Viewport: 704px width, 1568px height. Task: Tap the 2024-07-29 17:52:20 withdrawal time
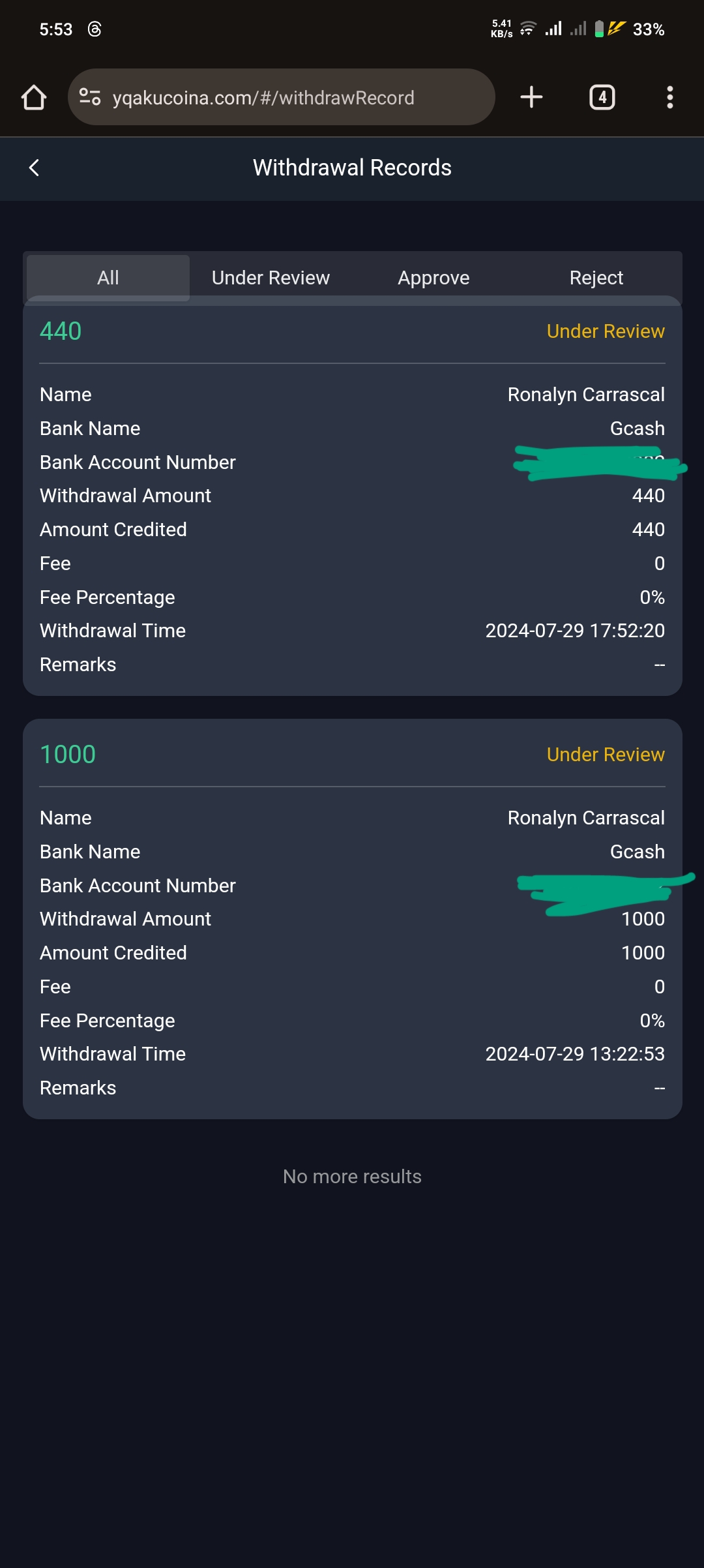tap(574, 631)
